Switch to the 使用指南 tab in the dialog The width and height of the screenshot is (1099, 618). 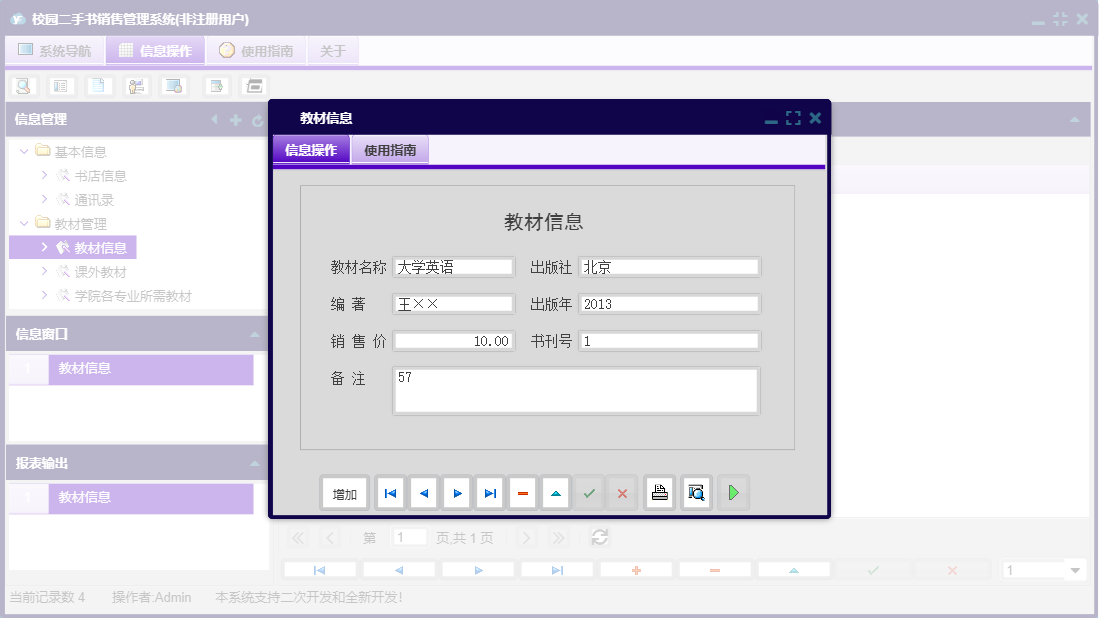tap(390, 147)
